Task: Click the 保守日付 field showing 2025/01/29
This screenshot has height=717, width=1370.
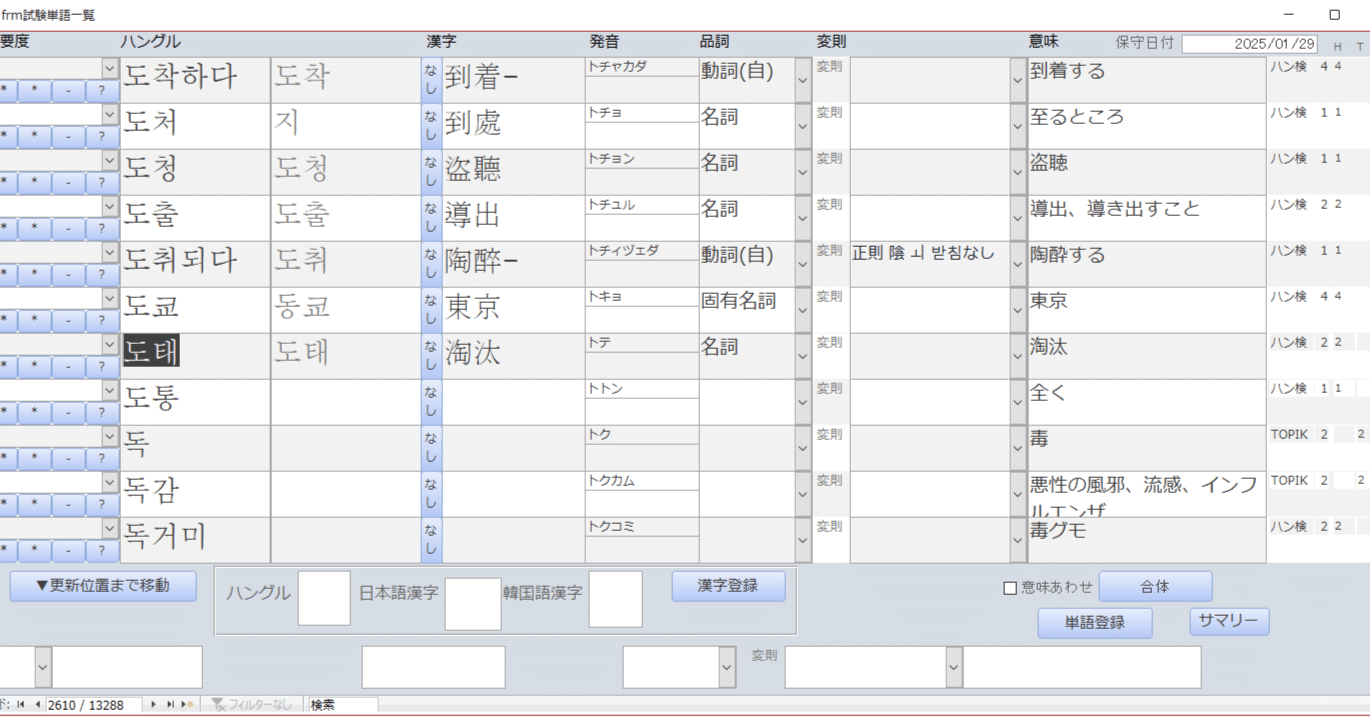Action: pyautogui.click(x=1250, y=44)
